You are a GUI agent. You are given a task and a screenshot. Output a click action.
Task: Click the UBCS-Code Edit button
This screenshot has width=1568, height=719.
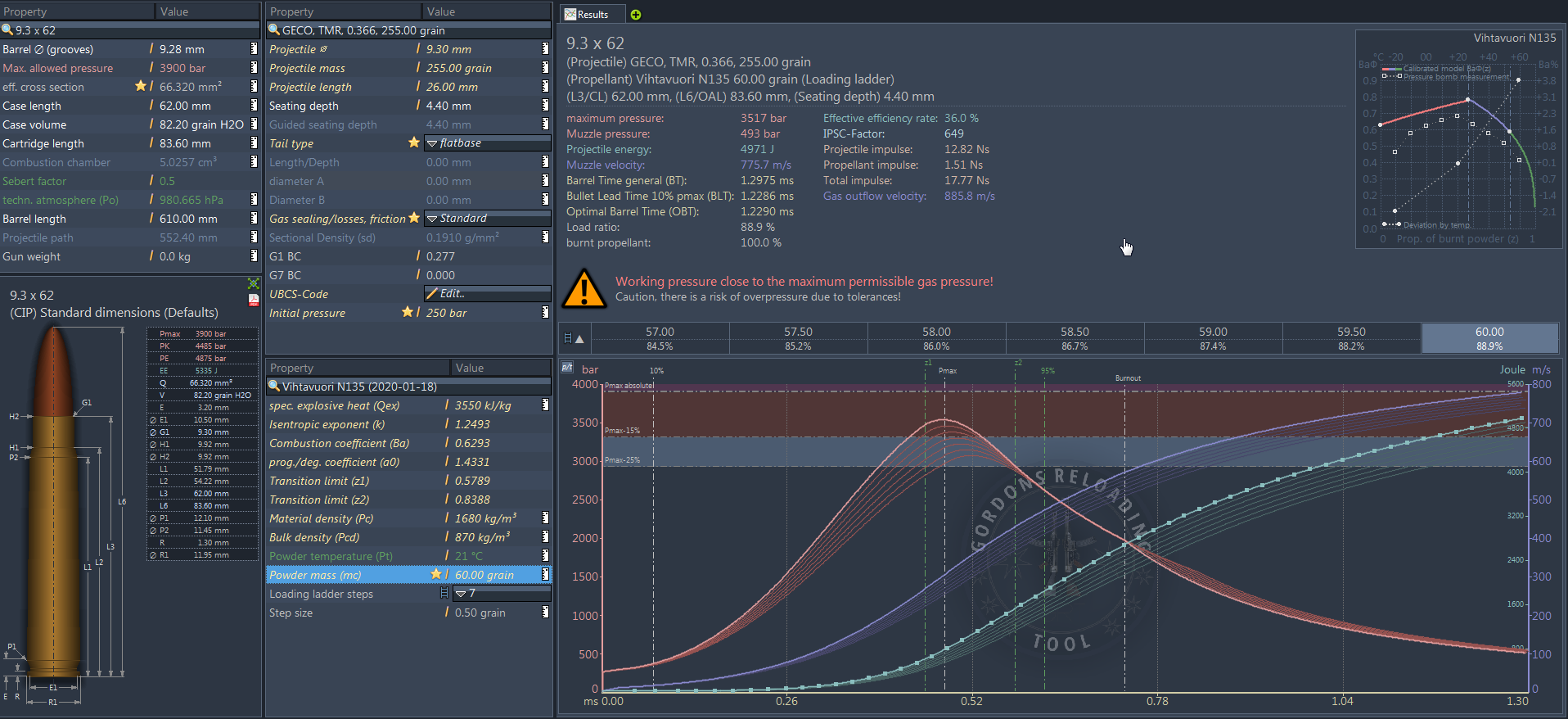(487, 294)
